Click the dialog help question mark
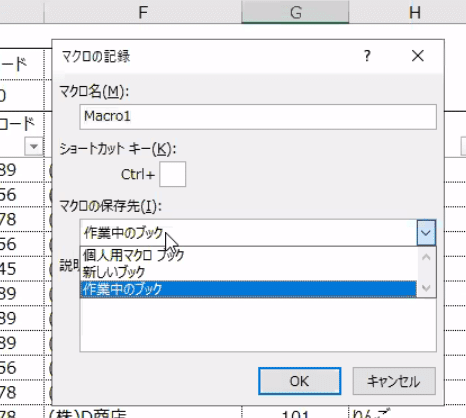466x418 pixels. click(367, 56)
